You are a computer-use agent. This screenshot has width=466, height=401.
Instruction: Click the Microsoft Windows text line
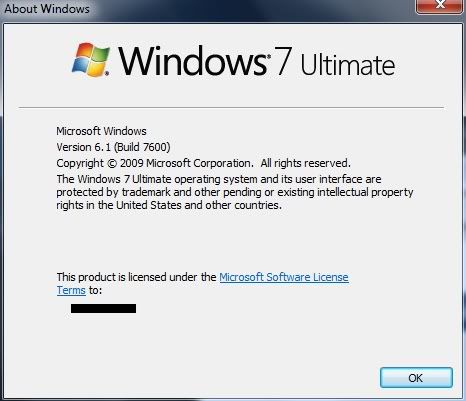(101, 131)
